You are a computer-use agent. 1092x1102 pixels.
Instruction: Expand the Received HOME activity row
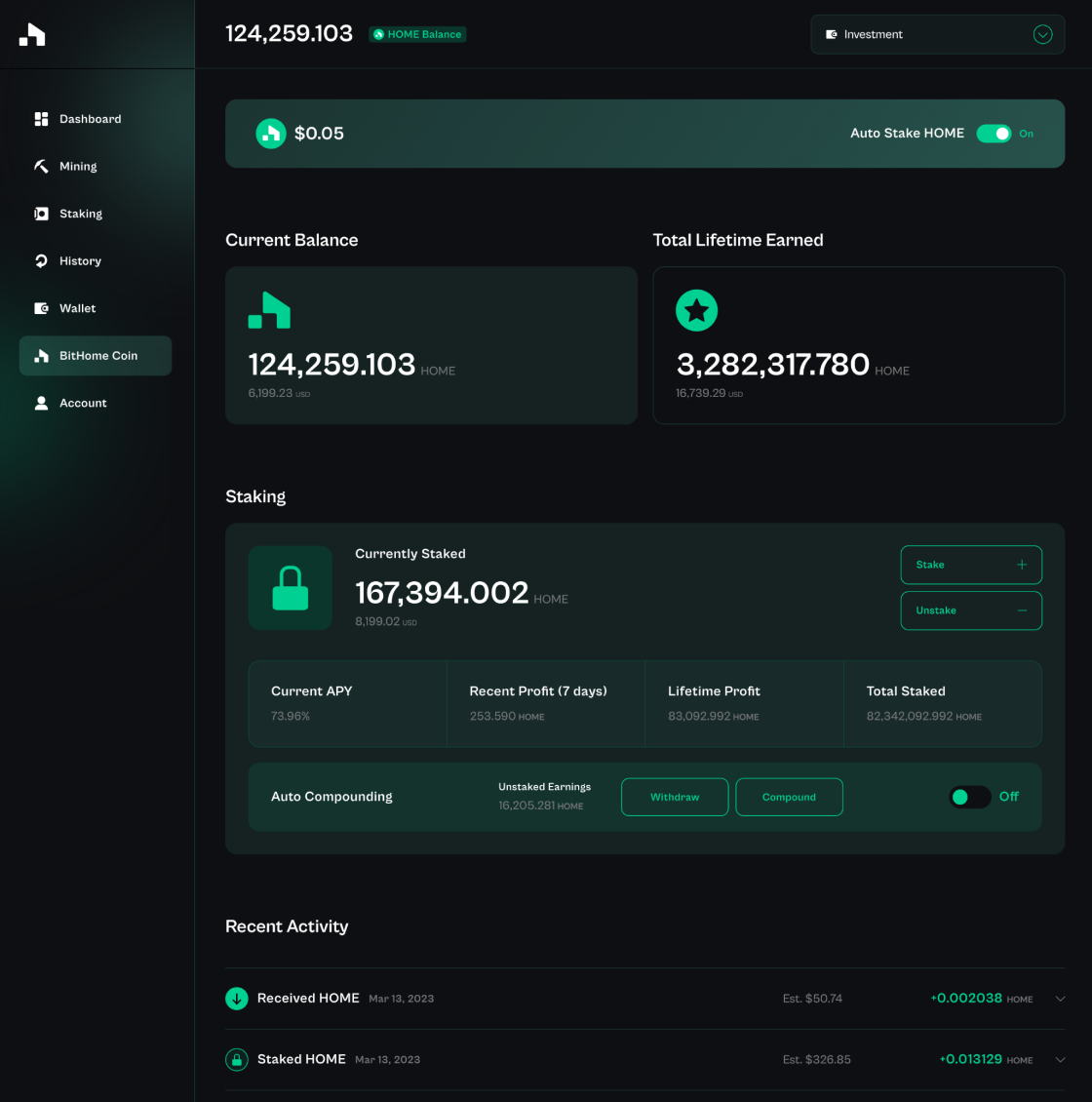coord(1060,999)
